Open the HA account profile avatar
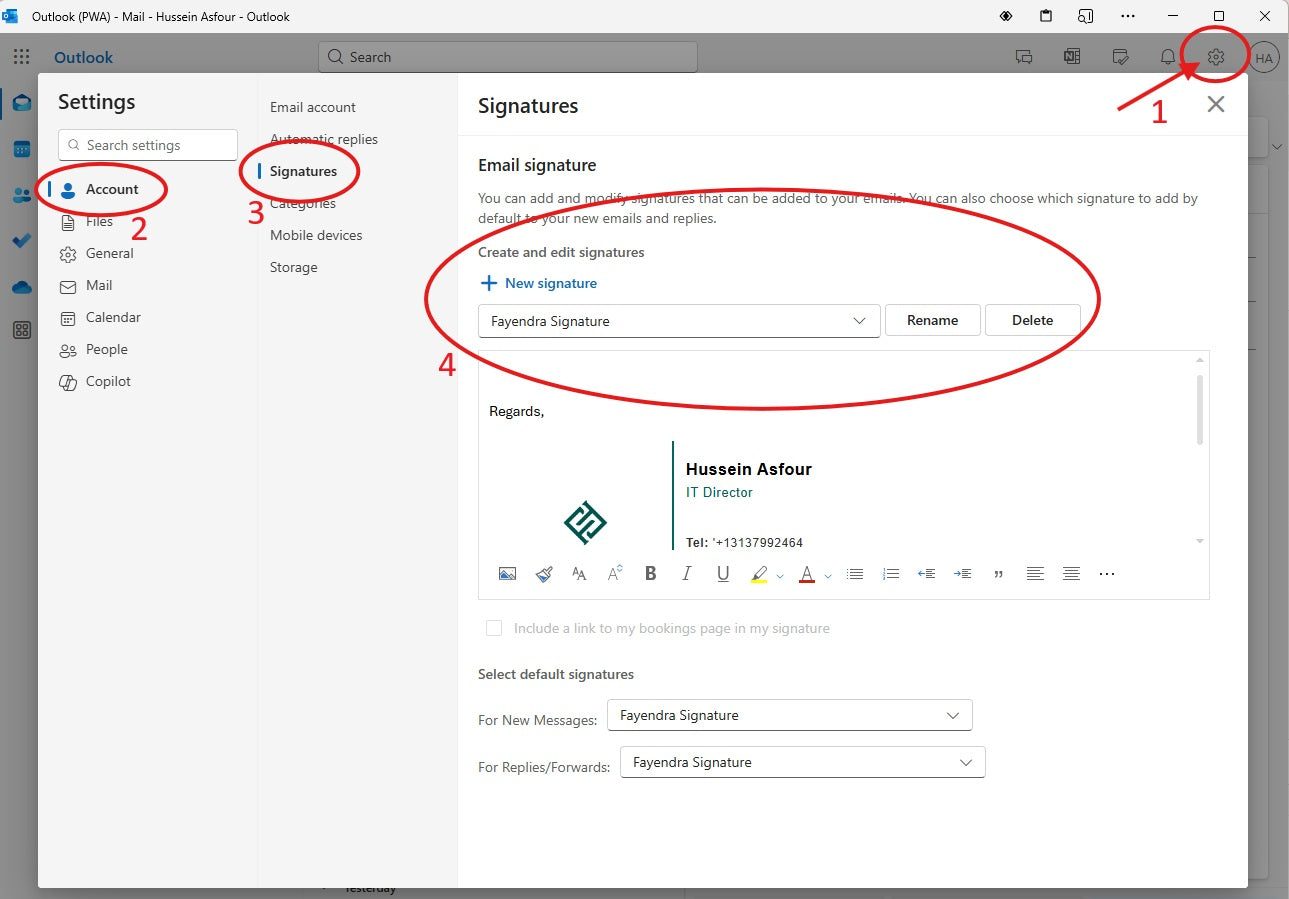Image resolution: width=1289 pixels, height=899 pixels. tap(1264, 58)
